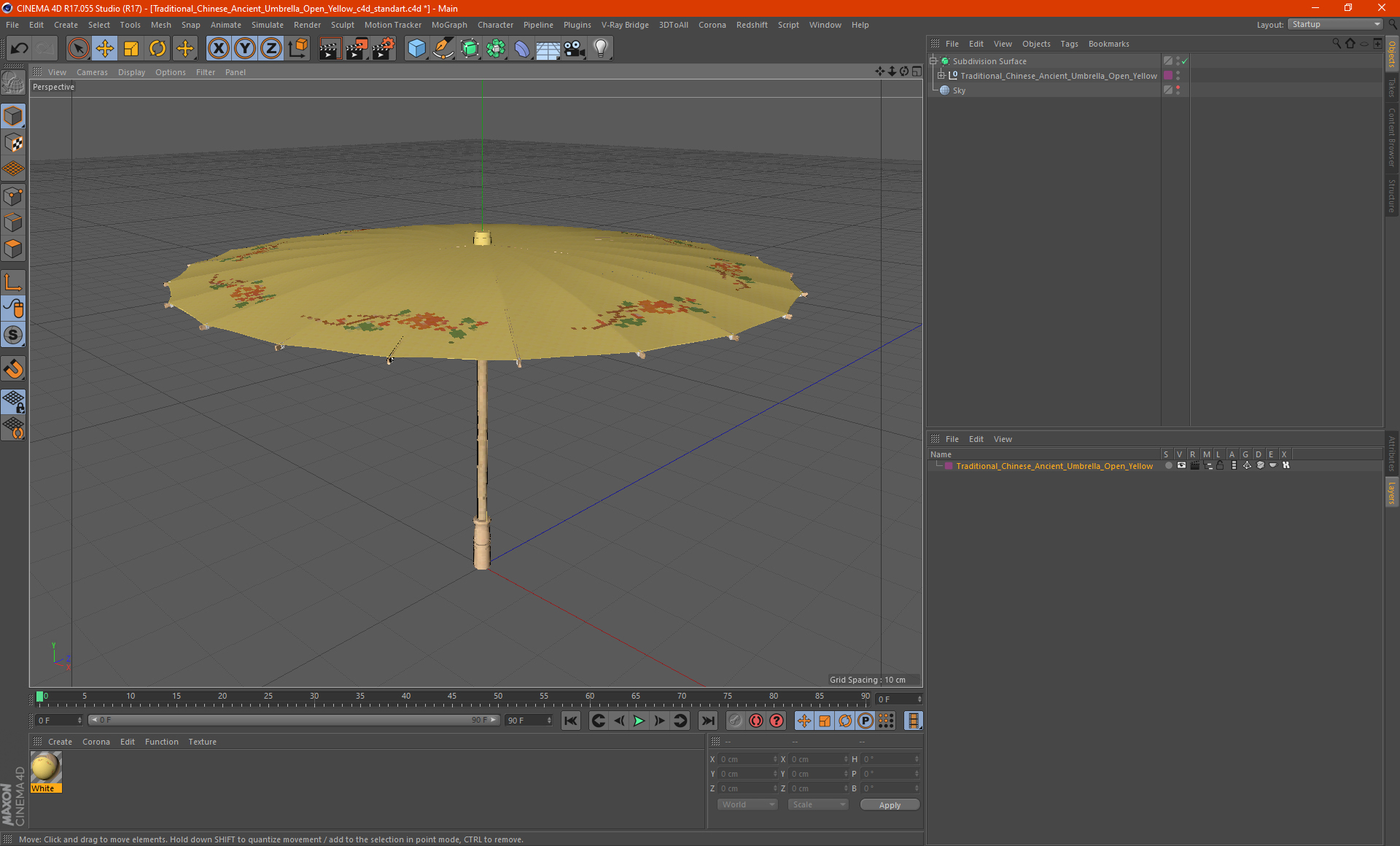Click the Make Editable icon
1400x846 pixels.
tap(13, 83)
